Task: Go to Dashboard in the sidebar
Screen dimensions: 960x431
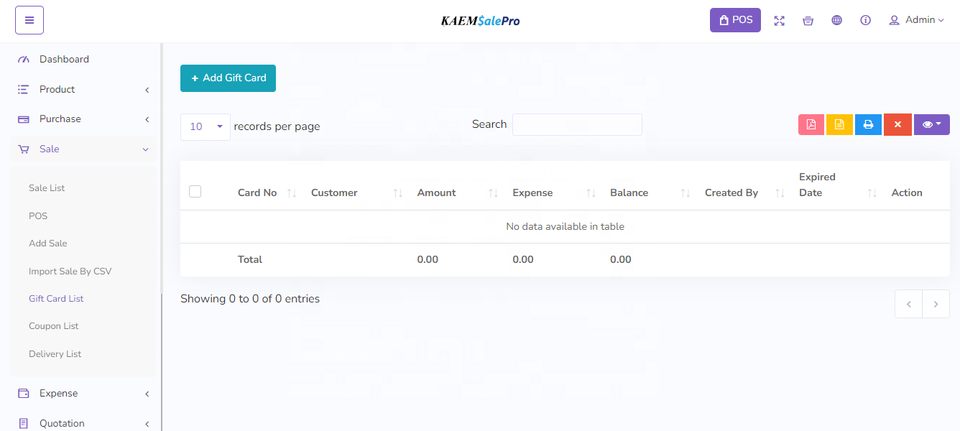Action: (64, 60)
